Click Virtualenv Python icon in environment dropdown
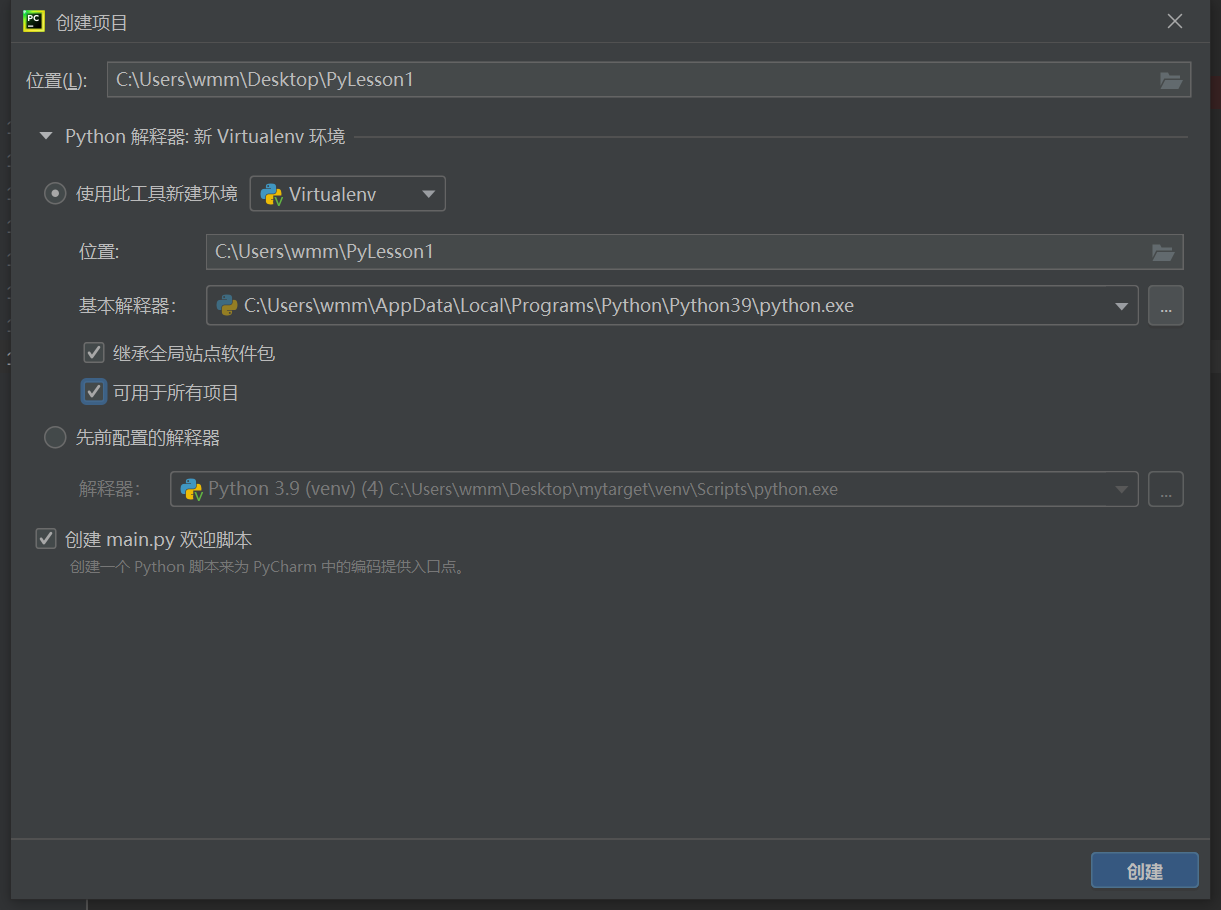Viewport: 1221px width, 910px height. click(x=271, y=194)
